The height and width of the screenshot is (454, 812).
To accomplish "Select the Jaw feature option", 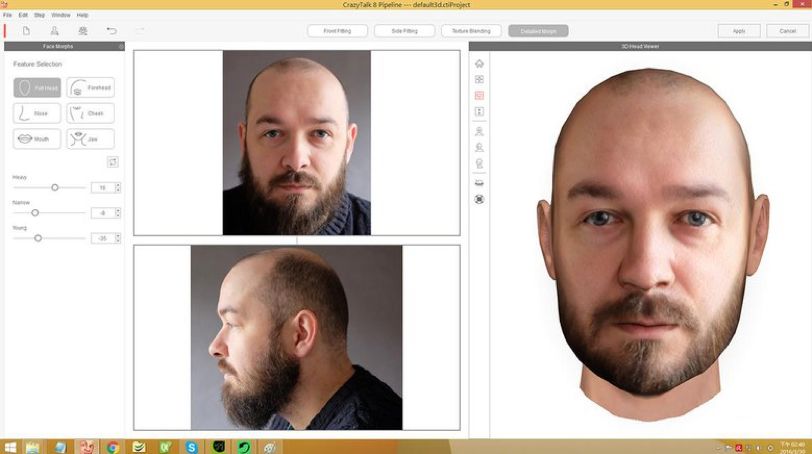I will (x=91, y=139).
